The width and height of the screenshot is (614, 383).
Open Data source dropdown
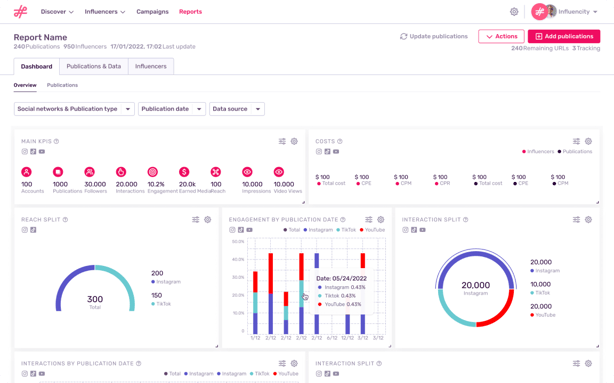pyautogui.click(x=237, y=109)
